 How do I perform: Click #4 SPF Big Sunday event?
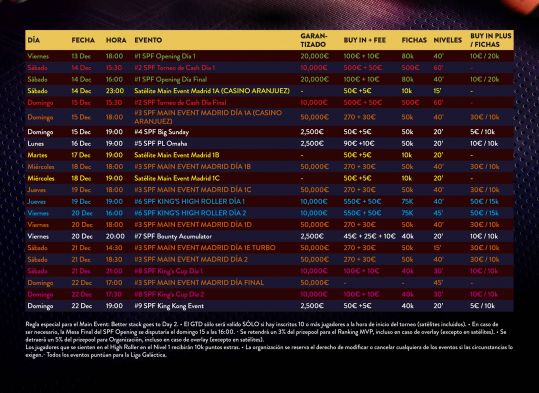pyautogui.click(x=161, y=132)
